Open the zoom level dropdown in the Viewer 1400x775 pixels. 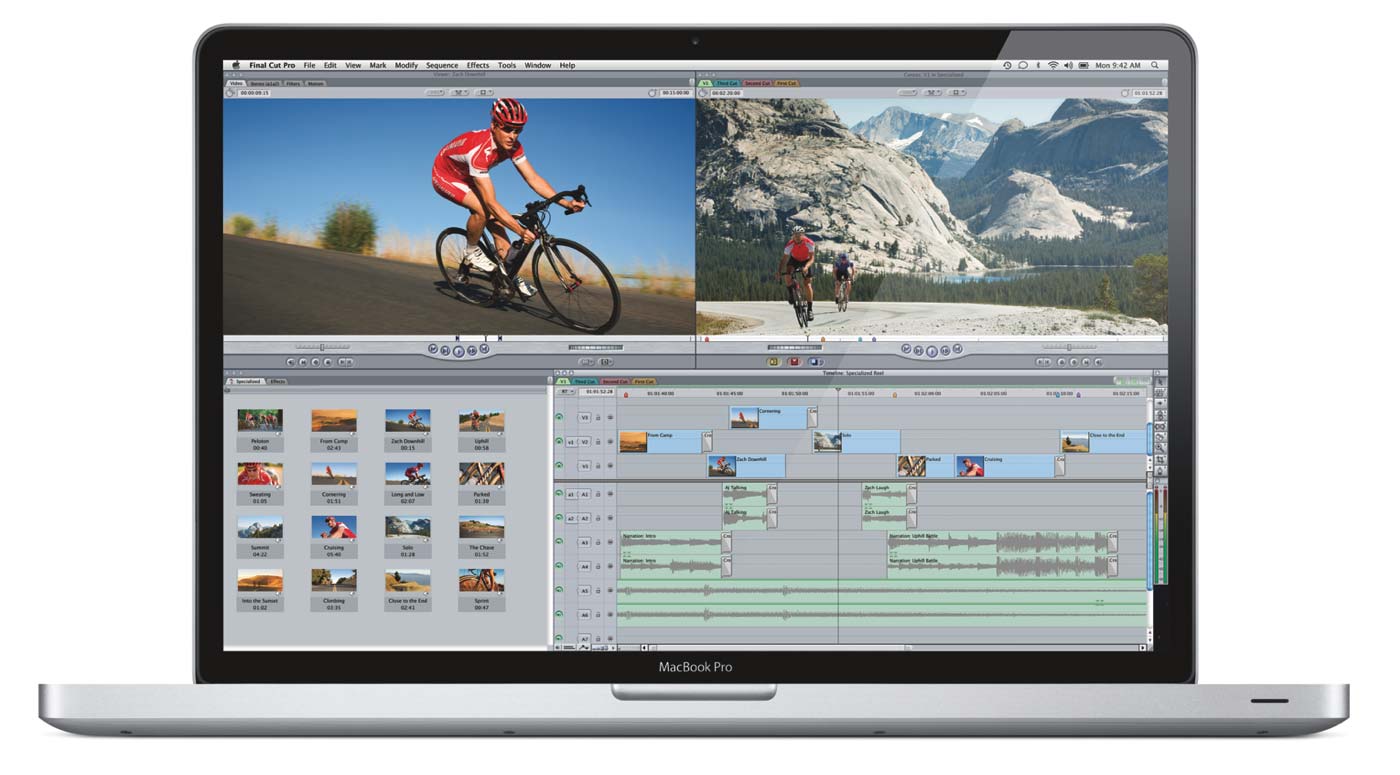coord(433,91)
